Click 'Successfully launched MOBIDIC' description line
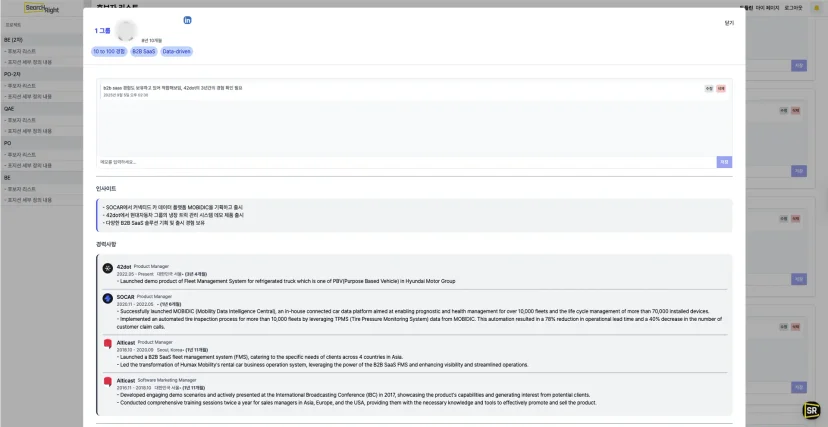Viewport: 828px width, 427px height. 413,311
